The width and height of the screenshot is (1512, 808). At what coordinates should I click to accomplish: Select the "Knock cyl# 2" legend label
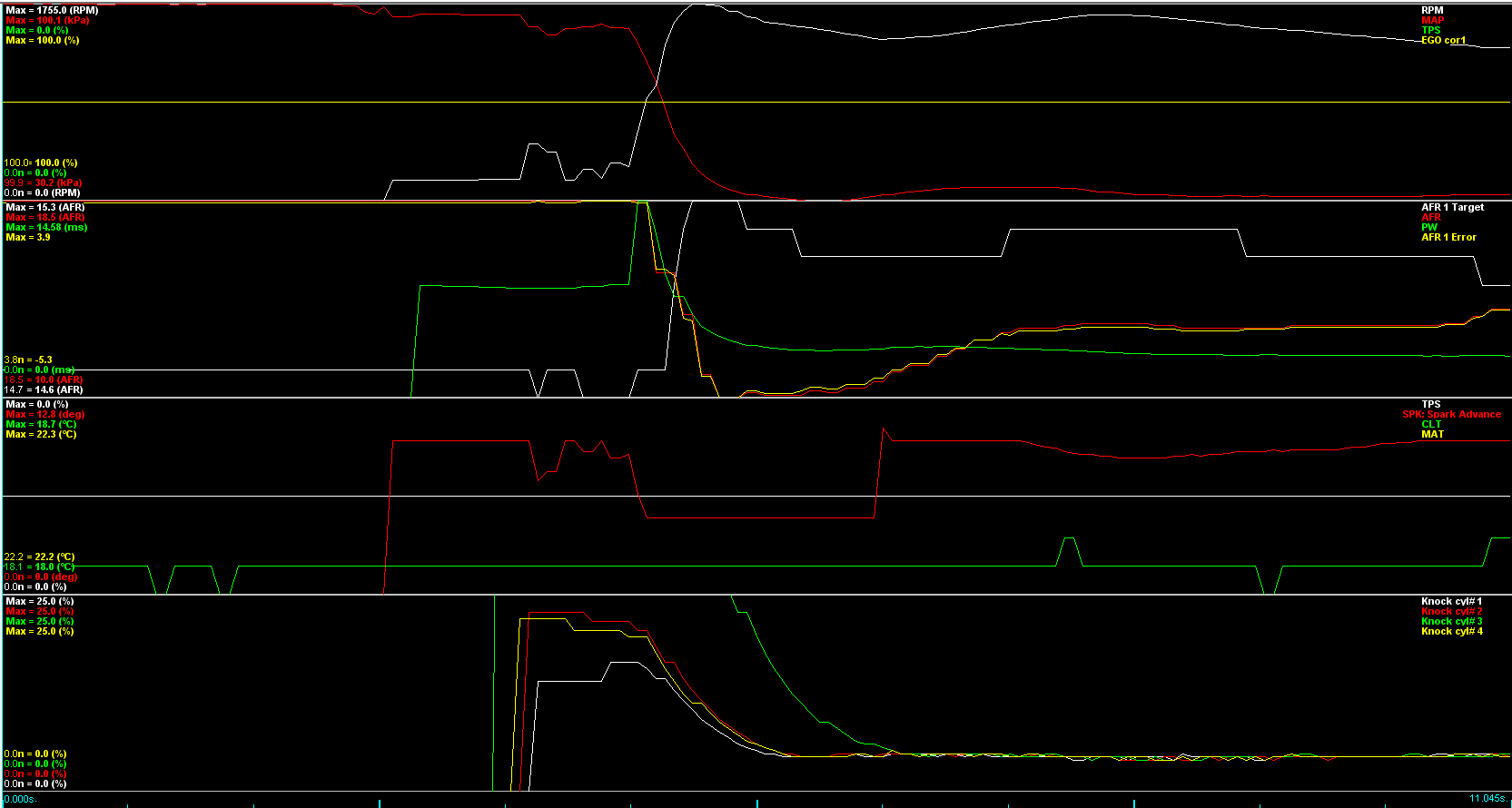[1452, 612]
